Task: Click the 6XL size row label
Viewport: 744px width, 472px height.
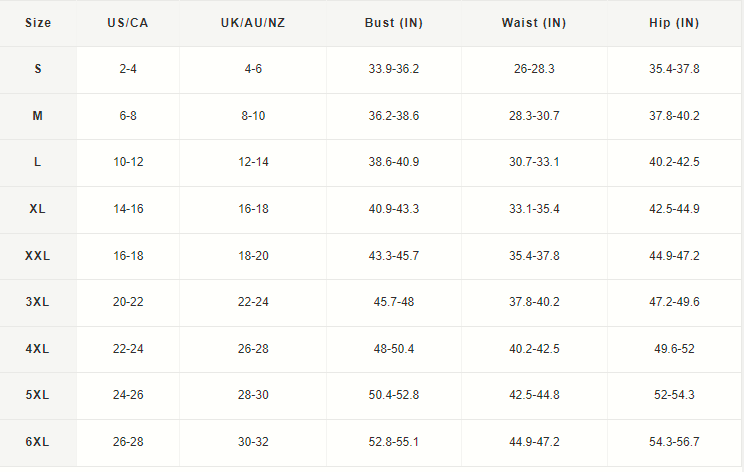Action: [x=37, y=442]
